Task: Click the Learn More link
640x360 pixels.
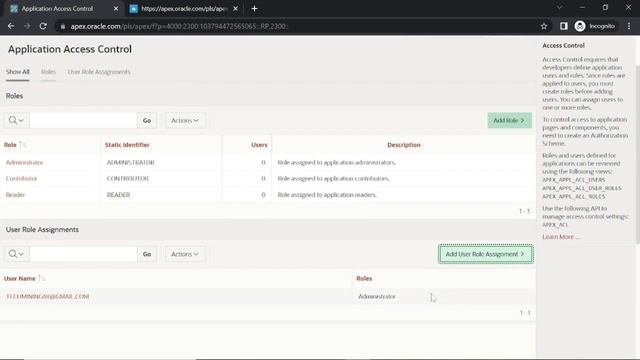Action: (560, 237)
